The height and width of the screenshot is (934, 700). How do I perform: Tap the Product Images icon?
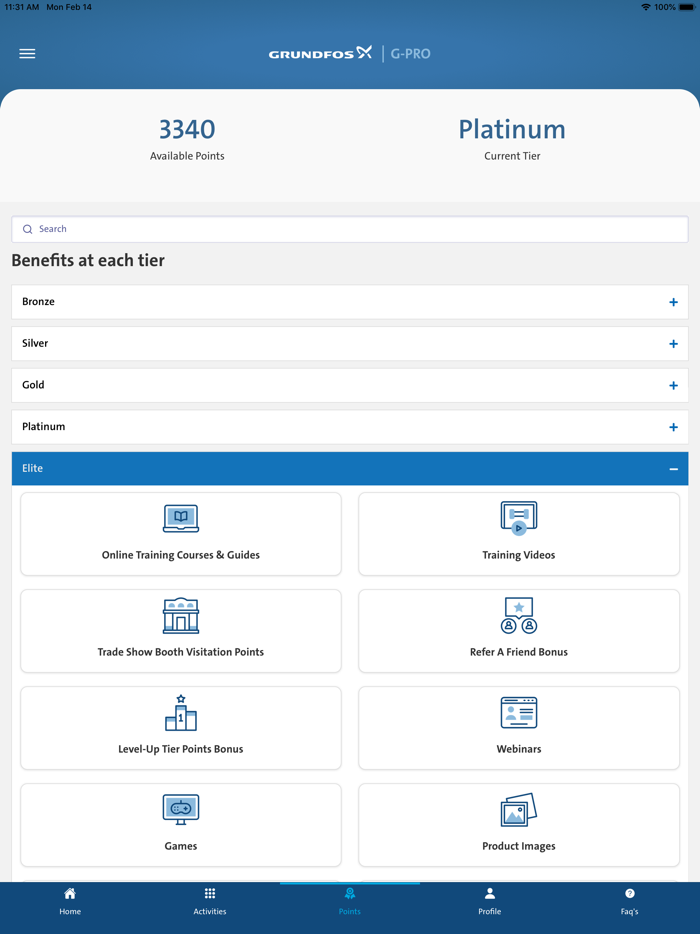[x=519, y=809]
